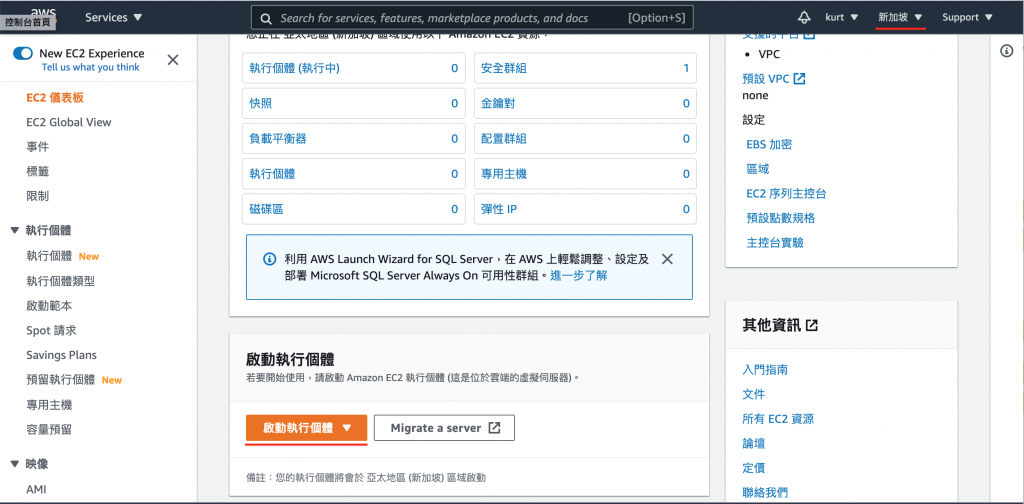Open 彈性 IP resource tile
The image size is (1024, 504).
tap(585, 209)
